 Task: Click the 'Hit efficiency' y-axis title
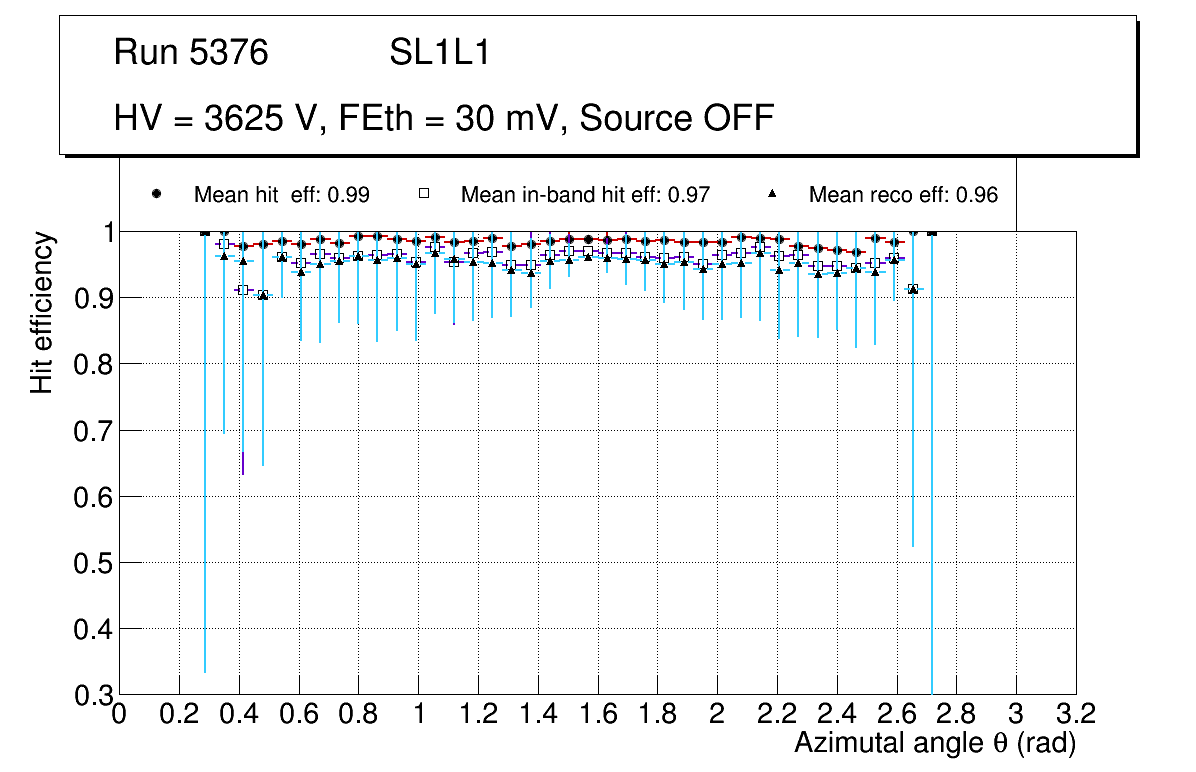[41, 313]
